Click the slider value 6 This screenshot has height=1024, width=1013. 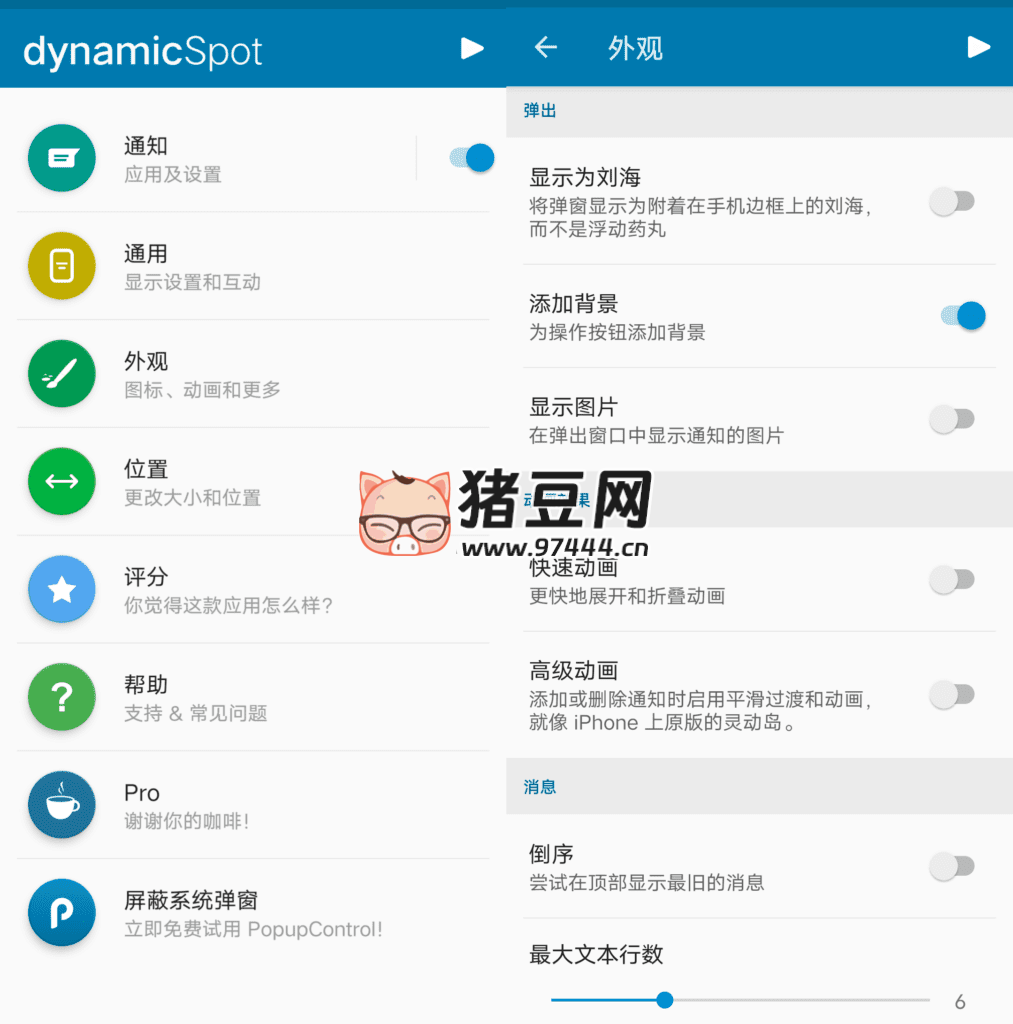coord(960,1001)
